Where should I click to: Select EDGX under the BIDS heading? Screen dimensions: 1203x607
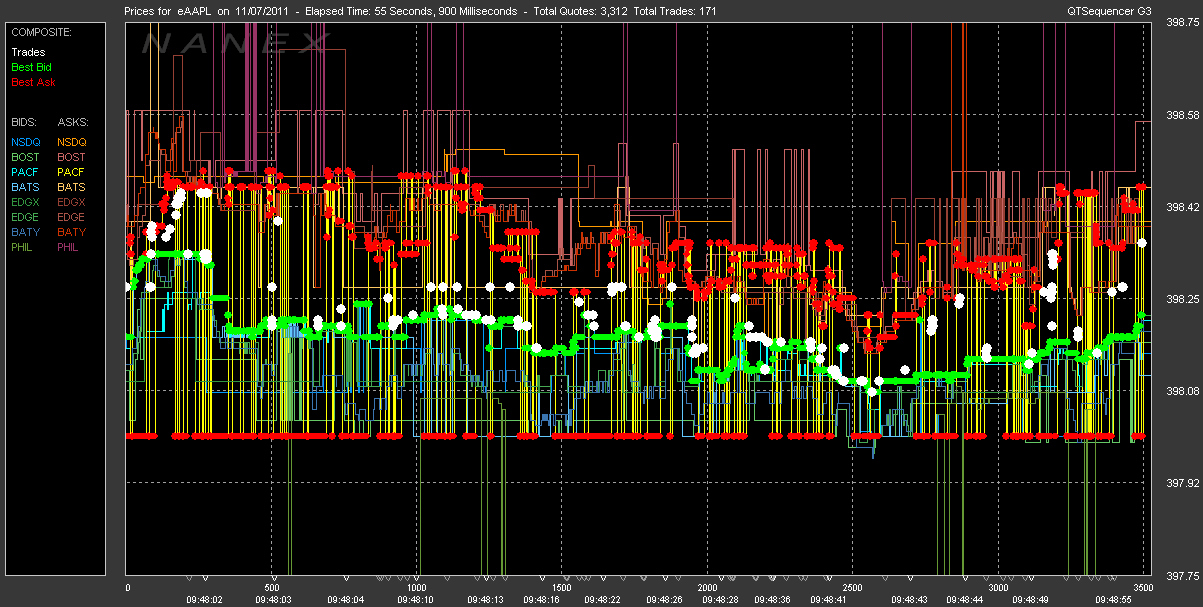point(26,202)
